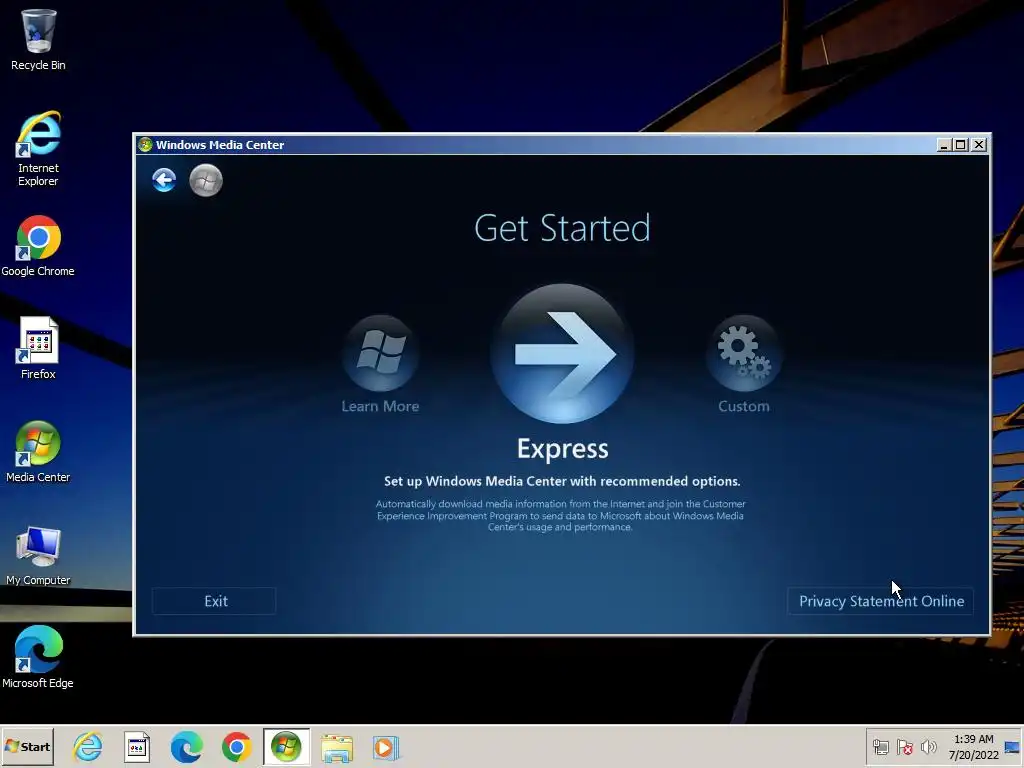This screenshot has height=768, width=1024.
Task: Go back with the blue arrow button
Action: (x=164, y=180)
